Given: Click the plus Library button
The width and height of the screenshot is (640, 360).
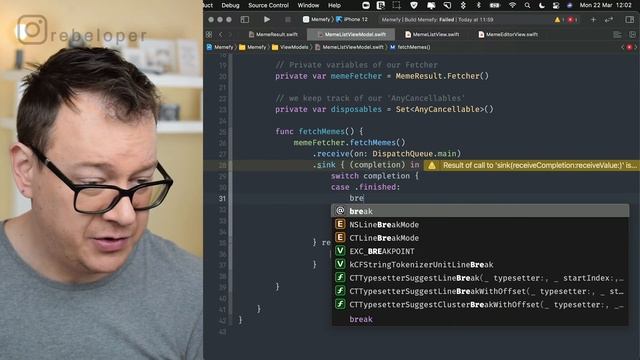Looking at the screenshot, I should [x=593, y=19].
